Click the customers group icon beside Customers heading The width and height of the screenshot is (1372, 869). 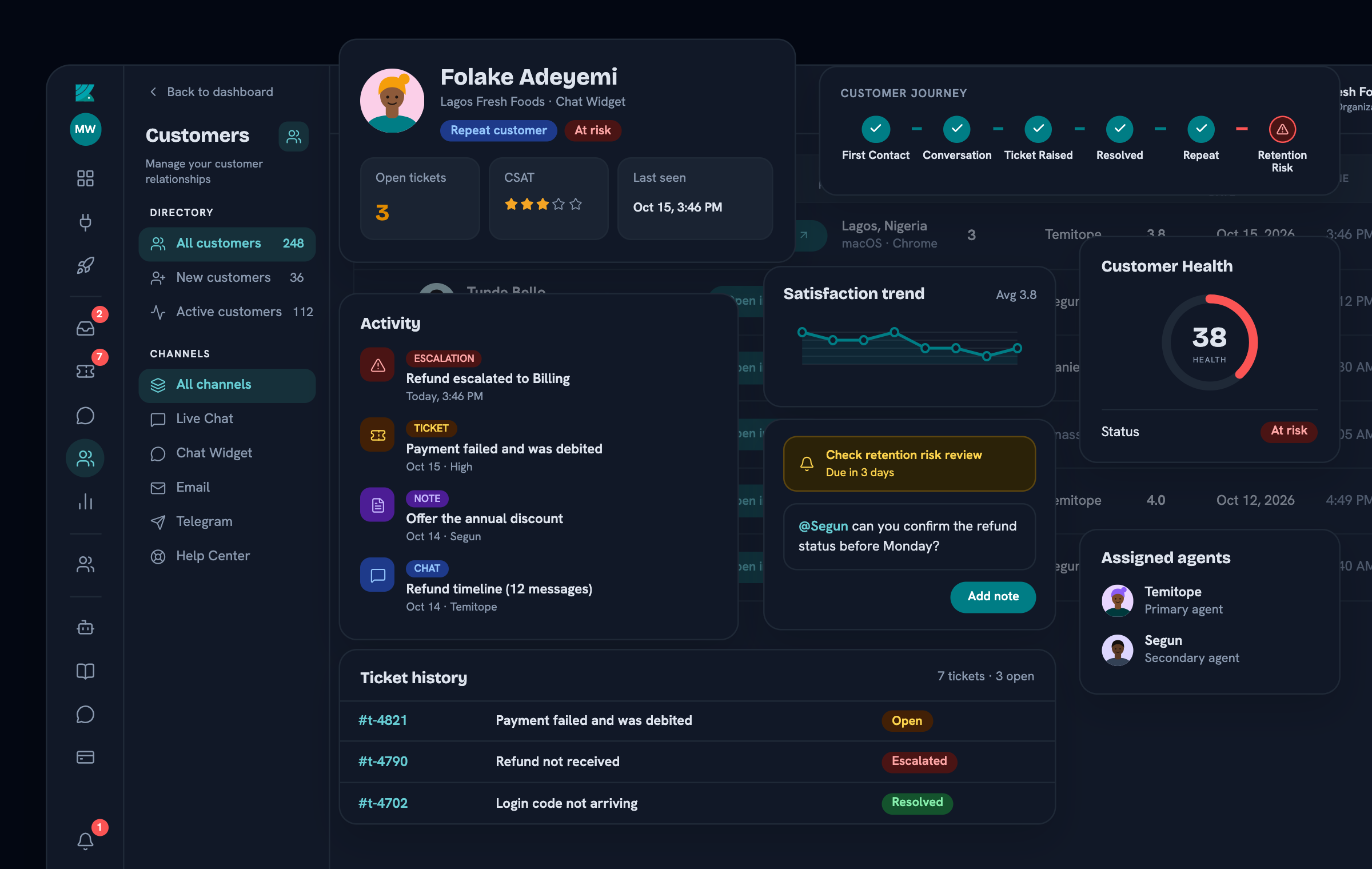click(294, 136)
